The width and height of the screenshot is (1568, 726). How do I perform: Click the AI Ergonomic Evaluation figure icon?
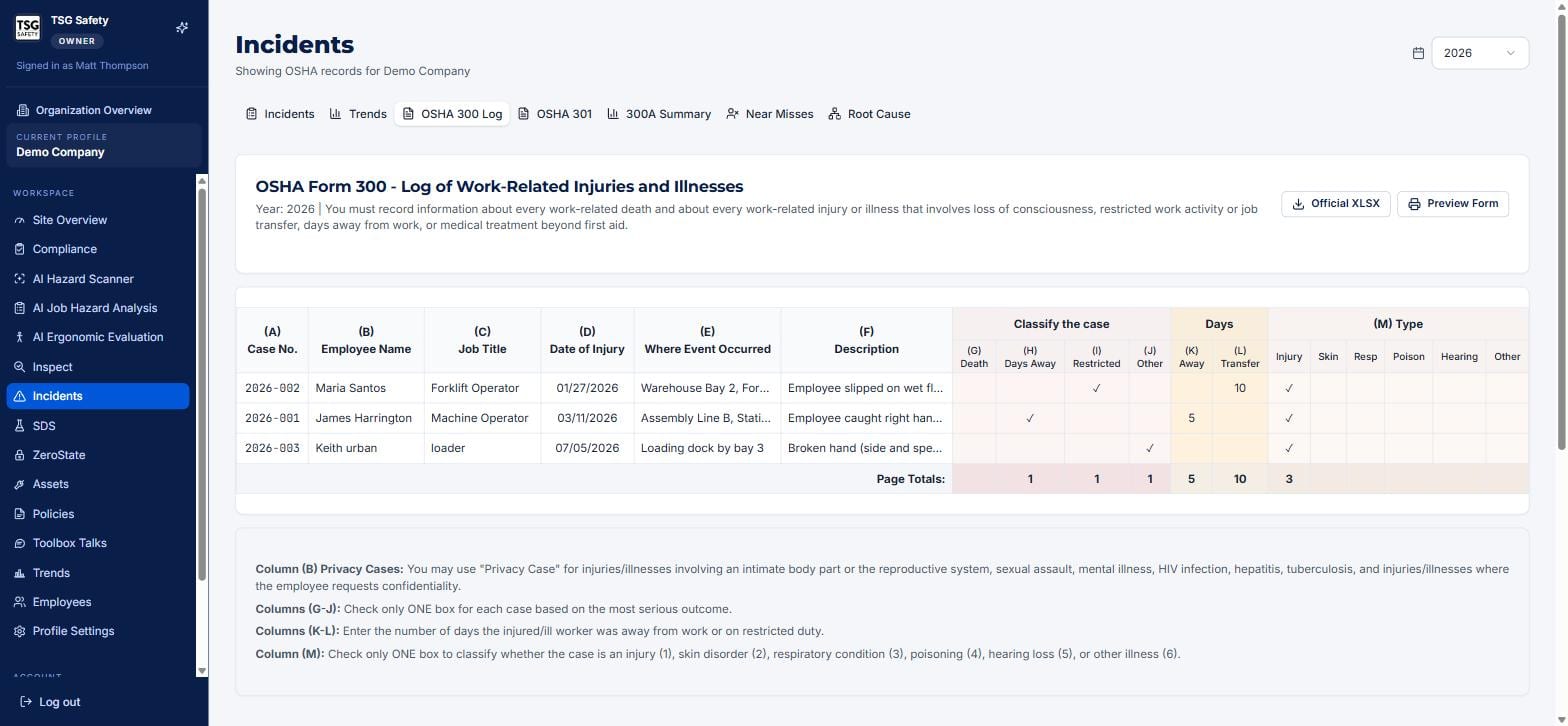tap(19, 337)
